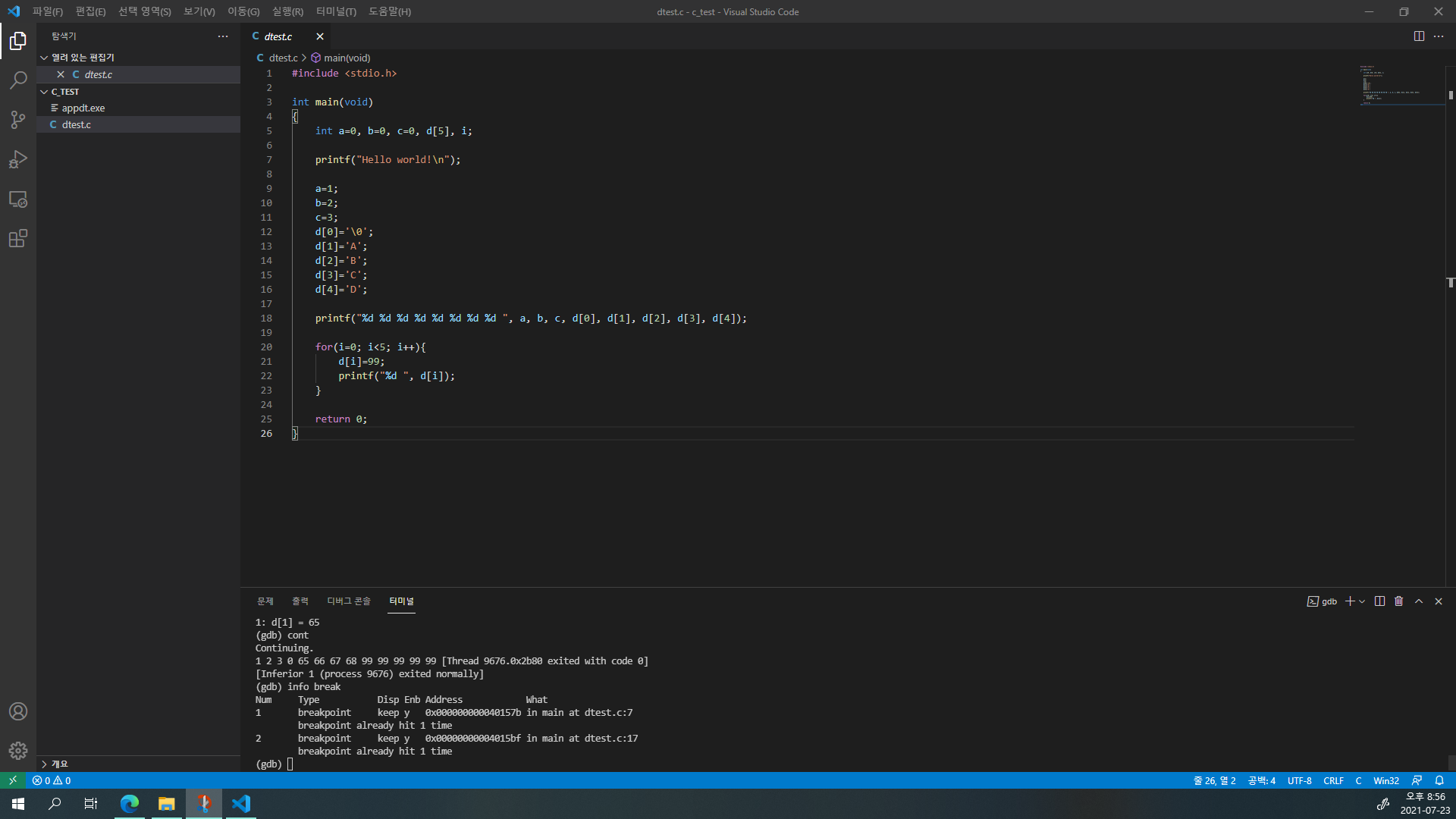This screenshot has width=1456, height=819.
Task: Open the Source Control view
Action: (18, 120)
